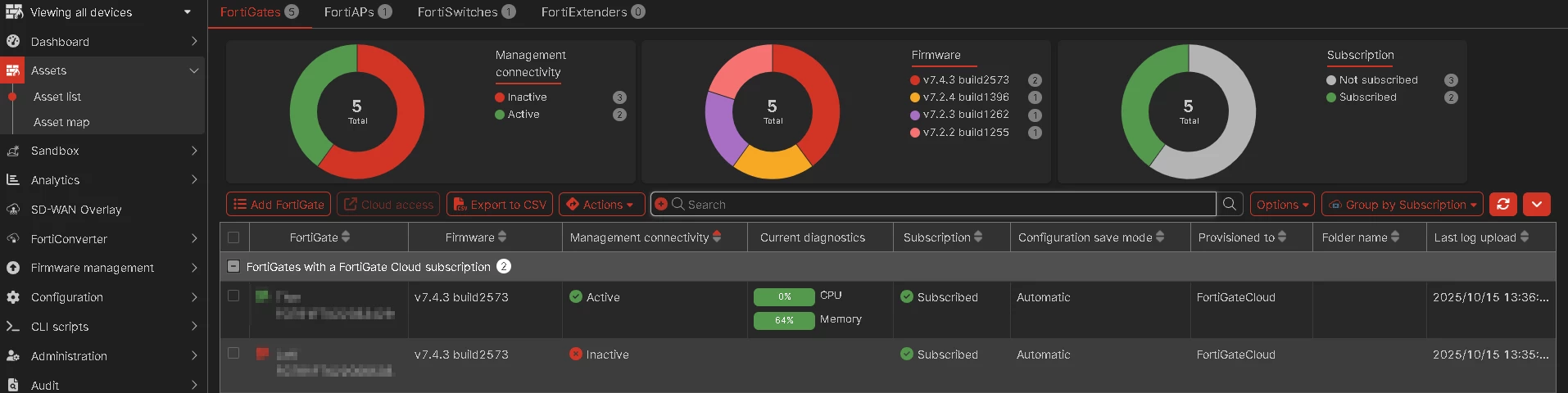Expand the Analytics menu chevron

click(194, 179)
